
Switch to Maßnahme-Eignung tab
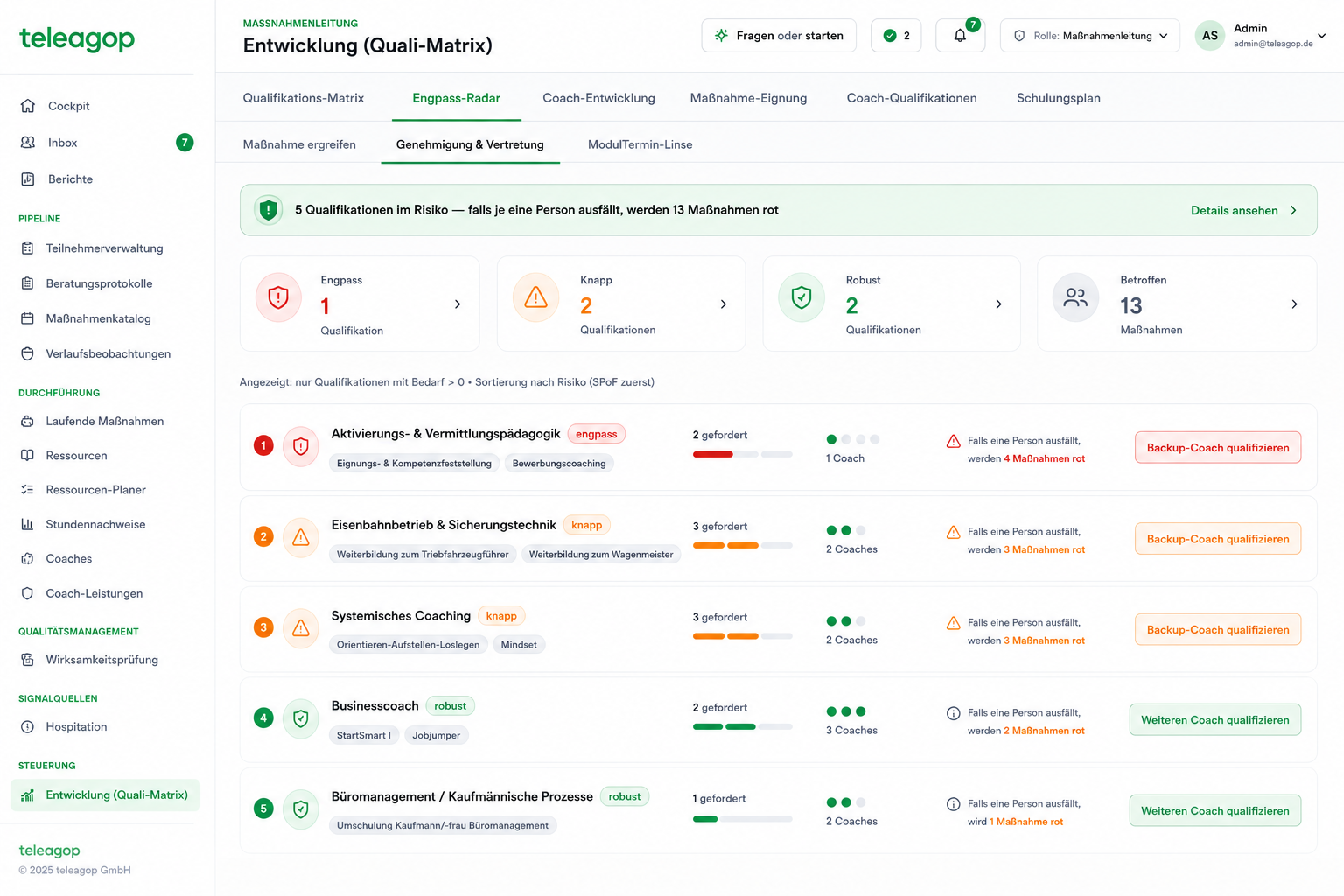(748, 98)
